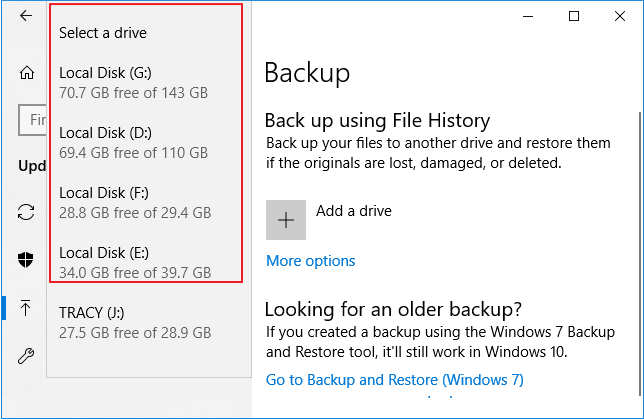The image size is (644, 419).
Task: Click the back arrow in title bar
Action: [25, 16]
